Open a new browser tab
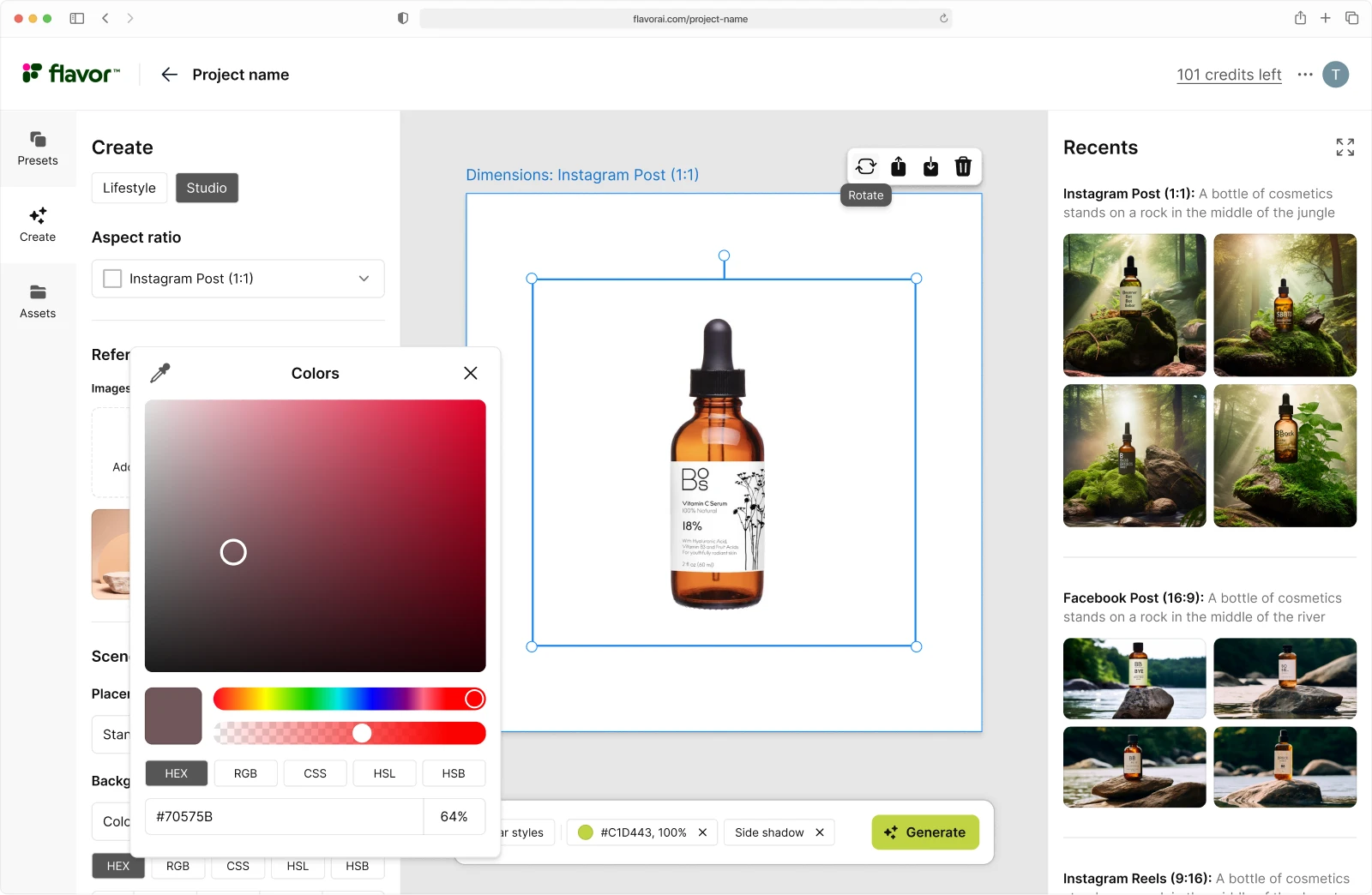1372x895 pixels. click(1326, 18)
